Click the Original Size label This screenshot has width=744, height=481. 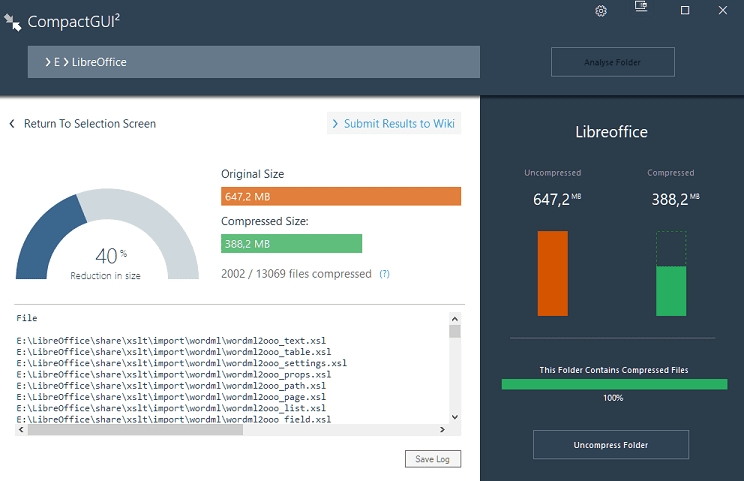tap(252, 174)
